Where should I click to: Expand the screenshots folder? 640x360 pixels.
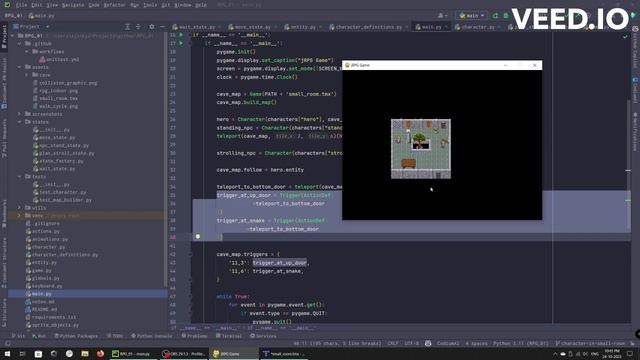[x=19, y=114]
